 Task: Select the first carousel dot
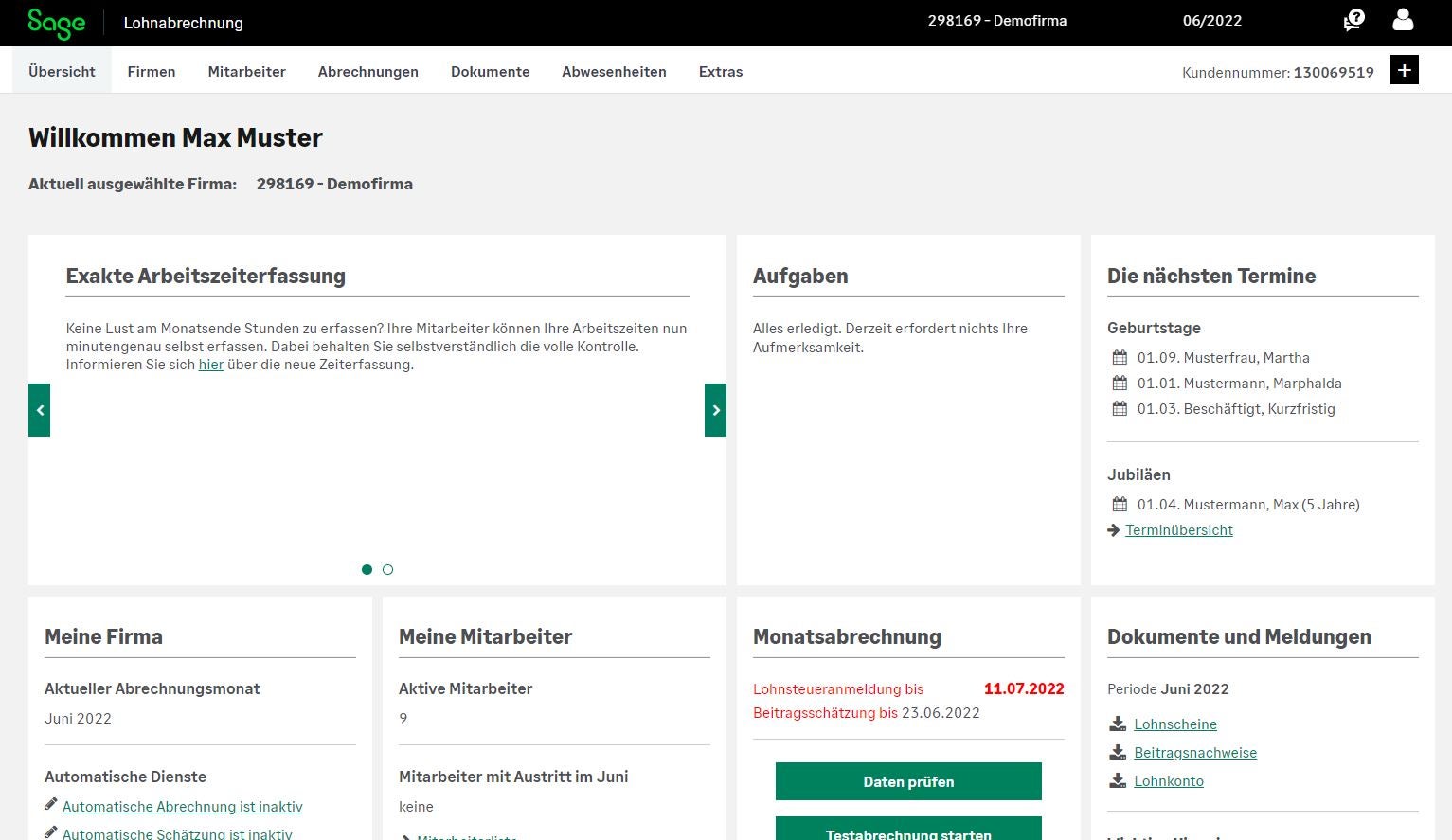tap(367, 569)
